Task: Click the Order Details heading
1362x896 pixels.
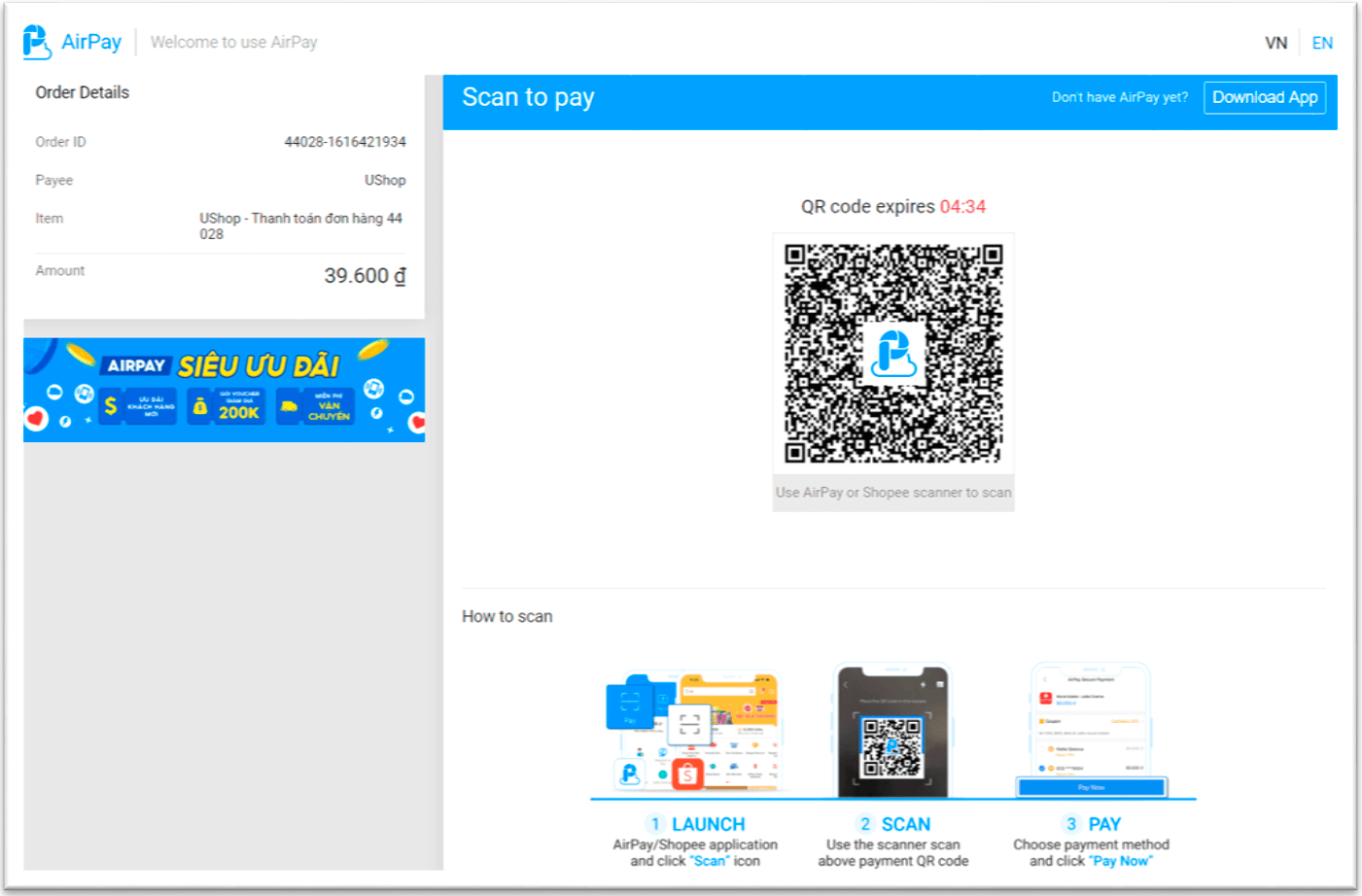Action: pyautogui.click(x=83, y=92)
